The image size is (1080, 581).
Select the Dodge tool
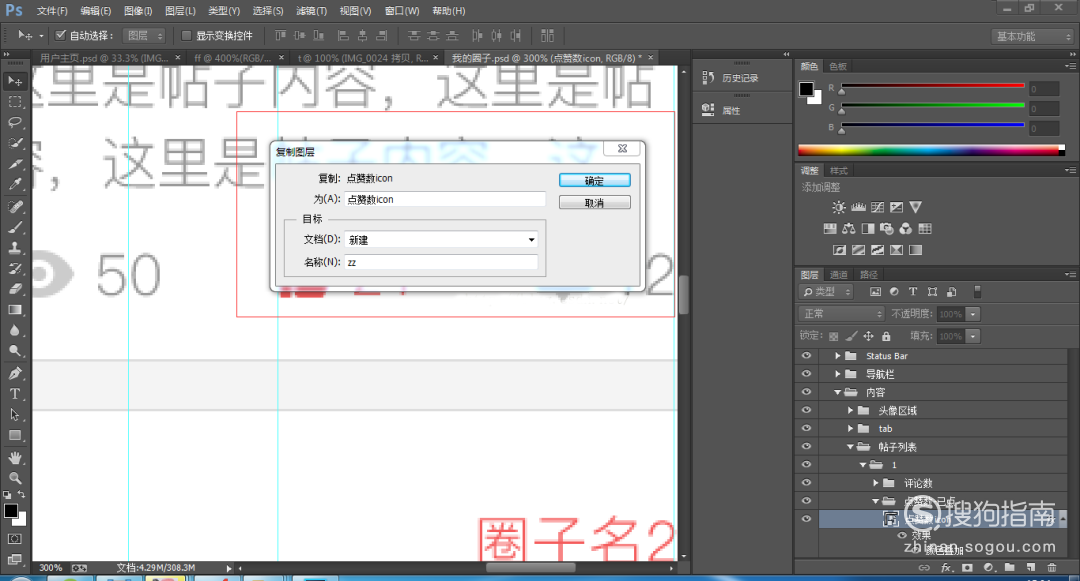14,351
